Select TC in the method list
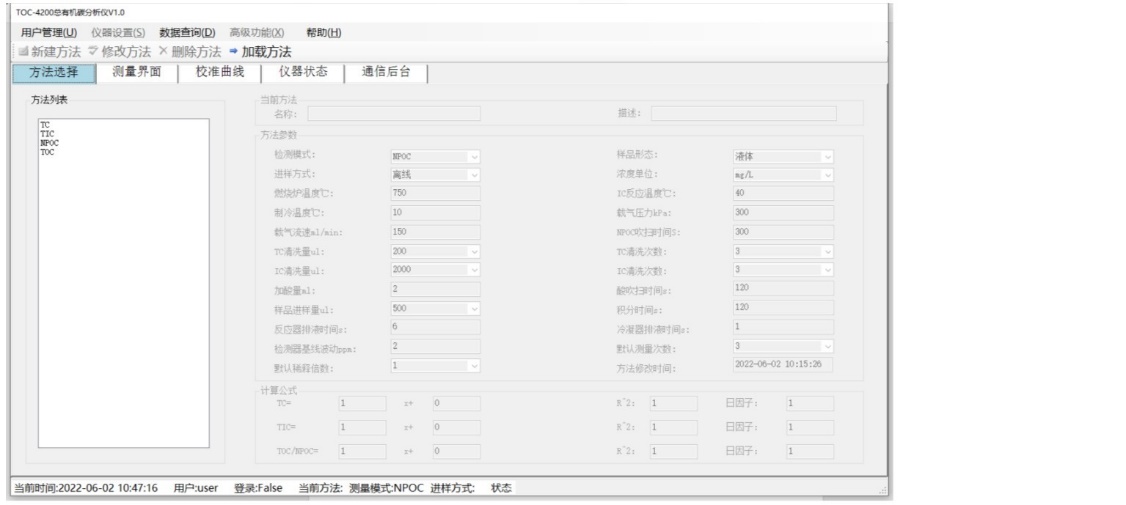Image resolution: width=1126 pixels, height=505 pixels. tap(45, 124)
